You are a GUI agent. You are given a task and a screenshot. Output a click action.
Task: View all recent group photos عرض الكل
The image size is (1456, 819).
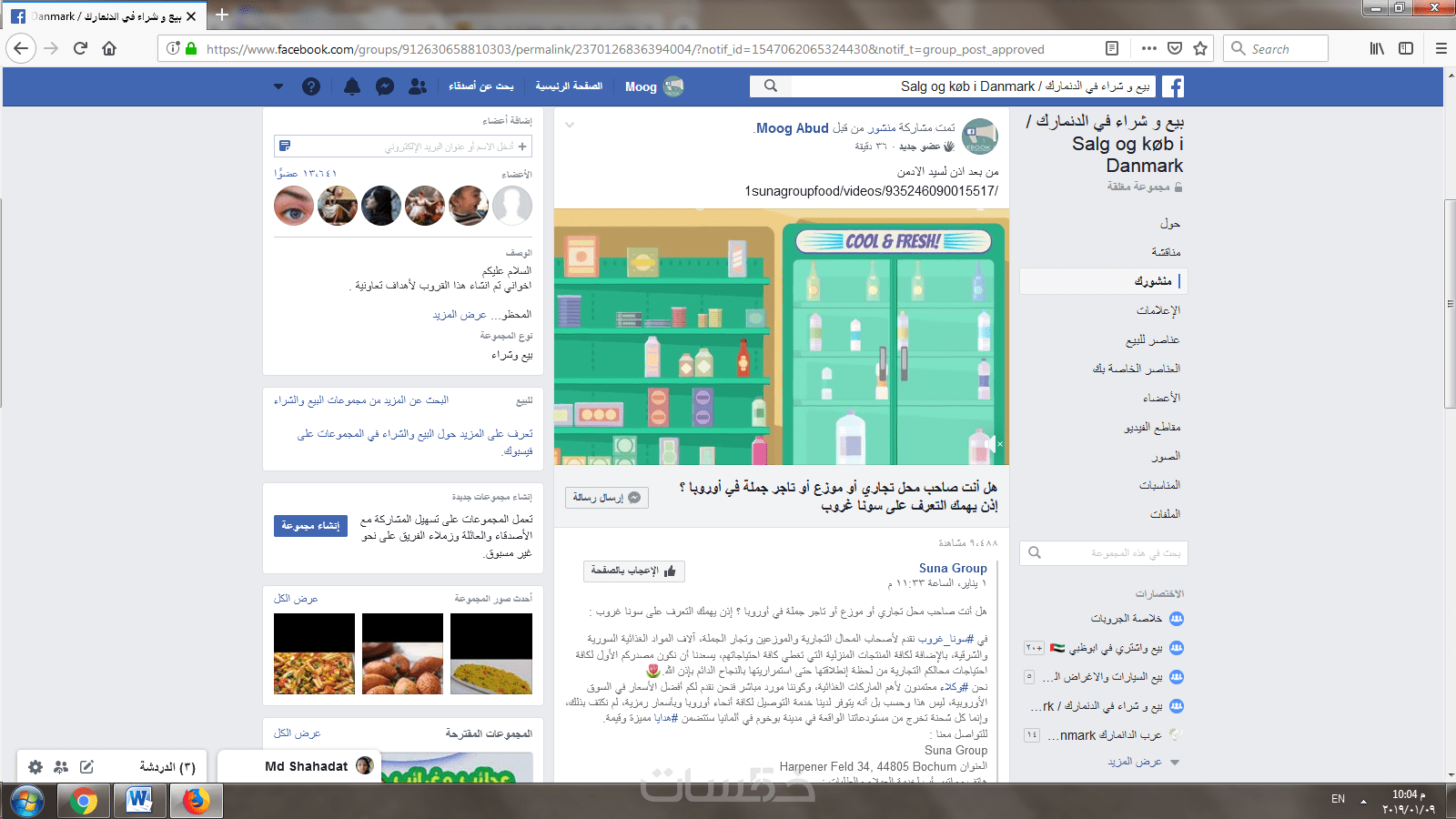click(296, 599)
